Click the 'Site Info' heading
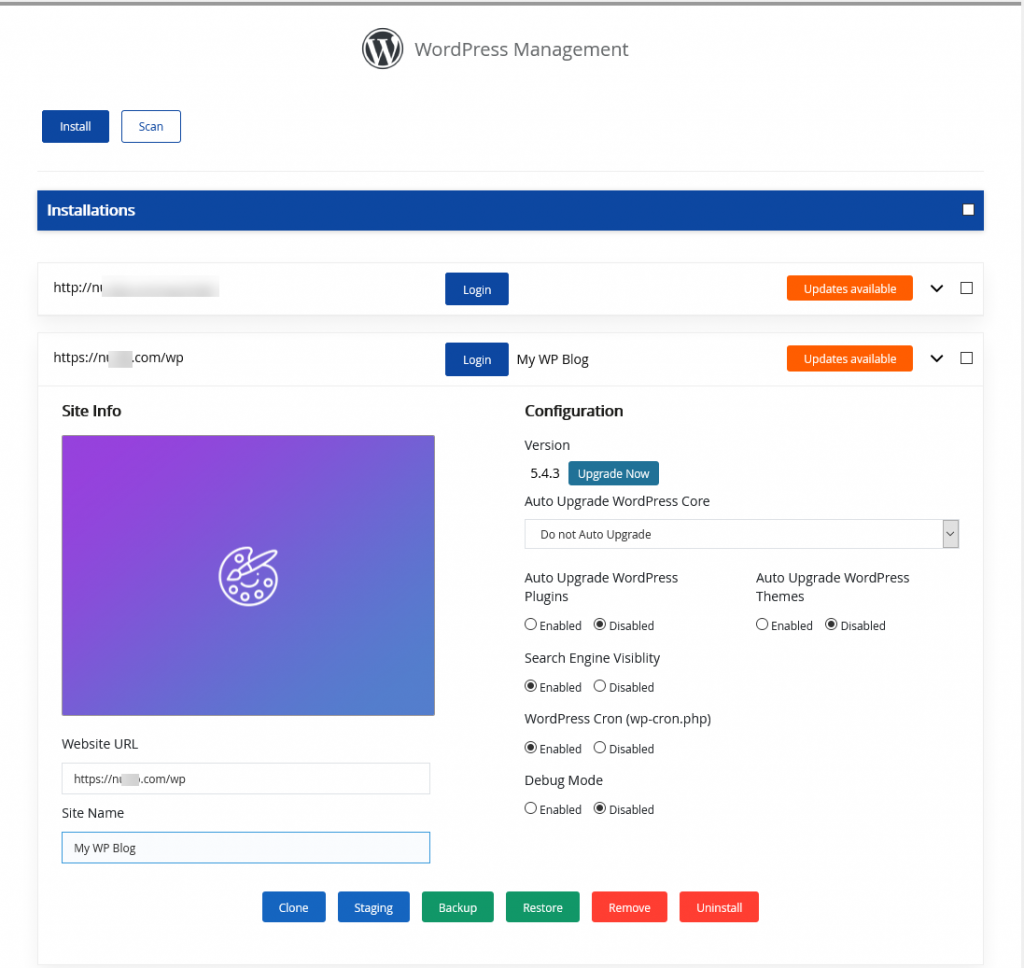This screenshot has height=968, width=1024. [x=91, y=411]
